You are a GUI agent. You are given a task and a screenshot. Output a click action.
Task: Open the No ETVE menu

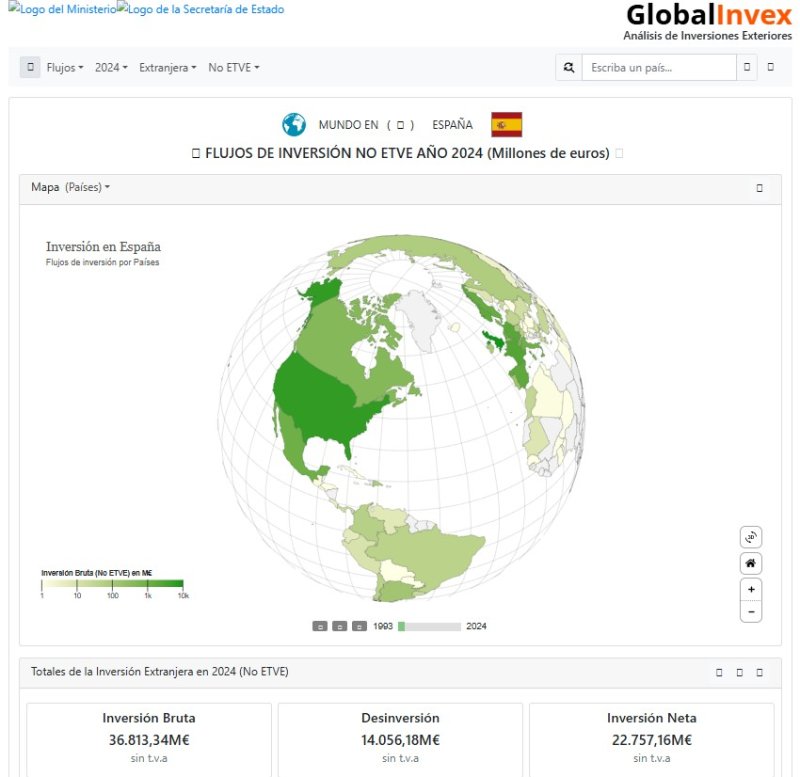coord(234,68)
